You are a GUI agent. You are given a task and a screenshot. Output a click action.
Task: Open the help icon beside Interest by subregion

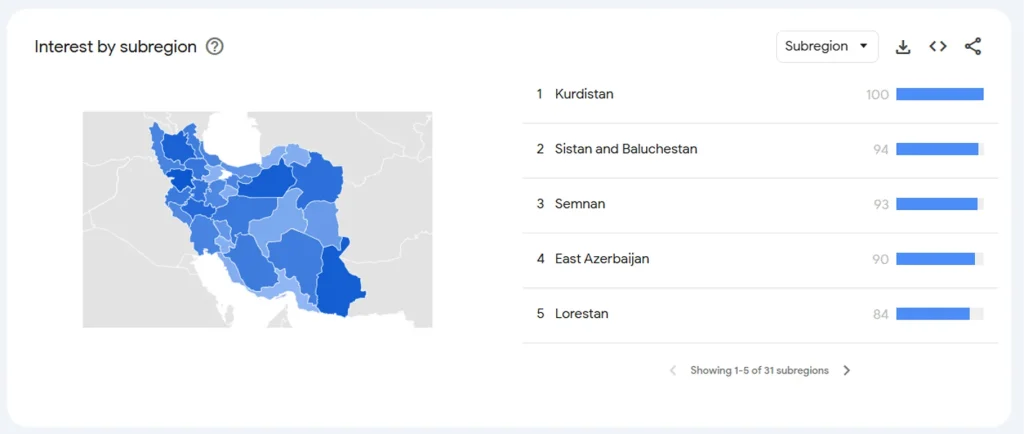click(214, 47)
